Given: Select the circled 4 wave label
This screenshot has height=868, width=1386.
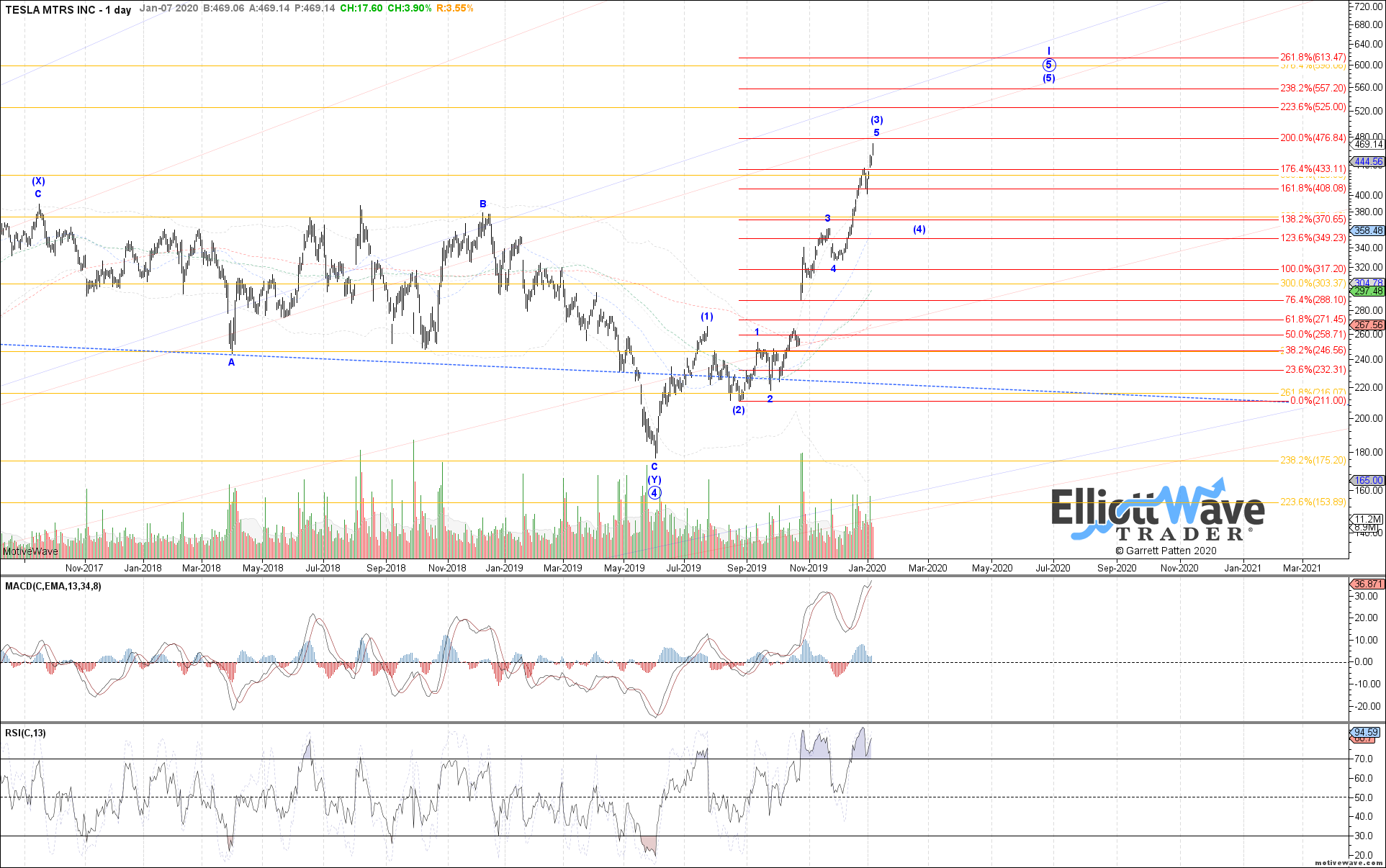Looking at the screenshot, I should click(654, 493).
